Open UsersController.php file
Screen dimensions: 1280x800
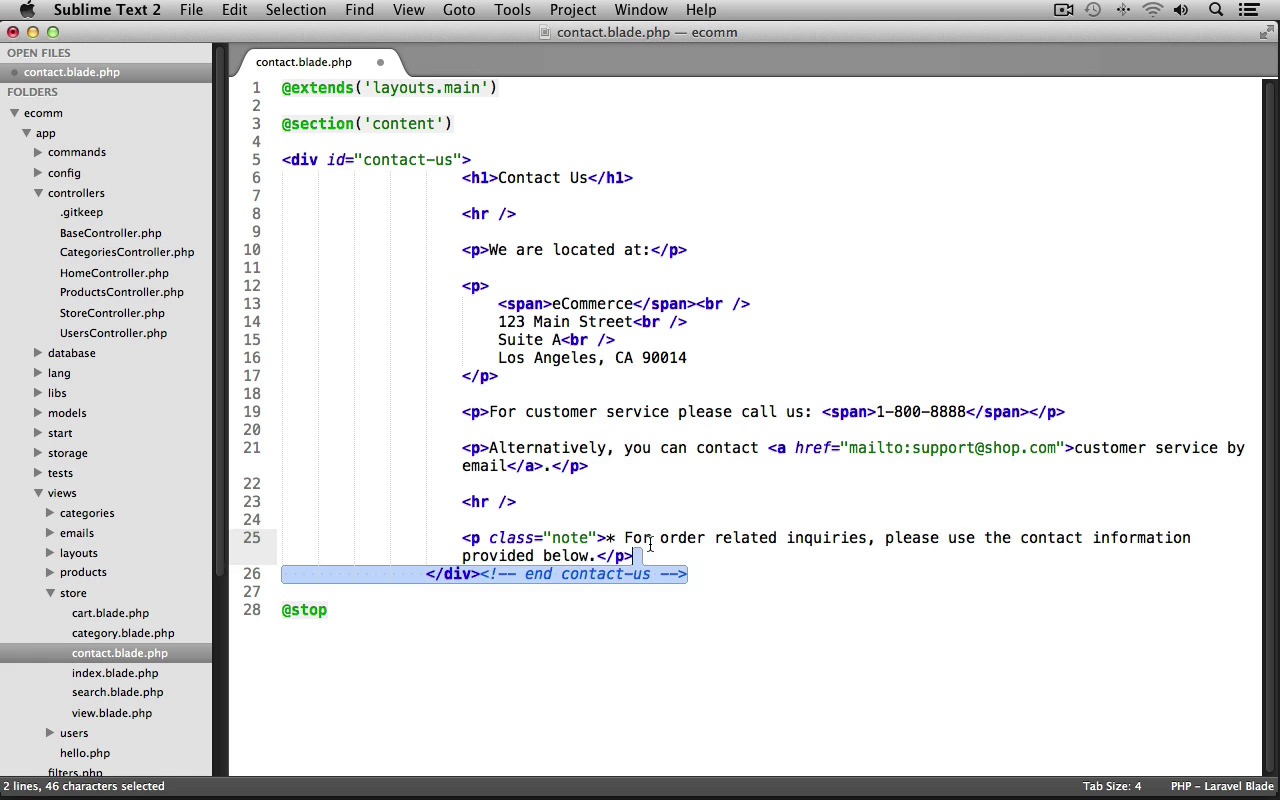point(113,333)
